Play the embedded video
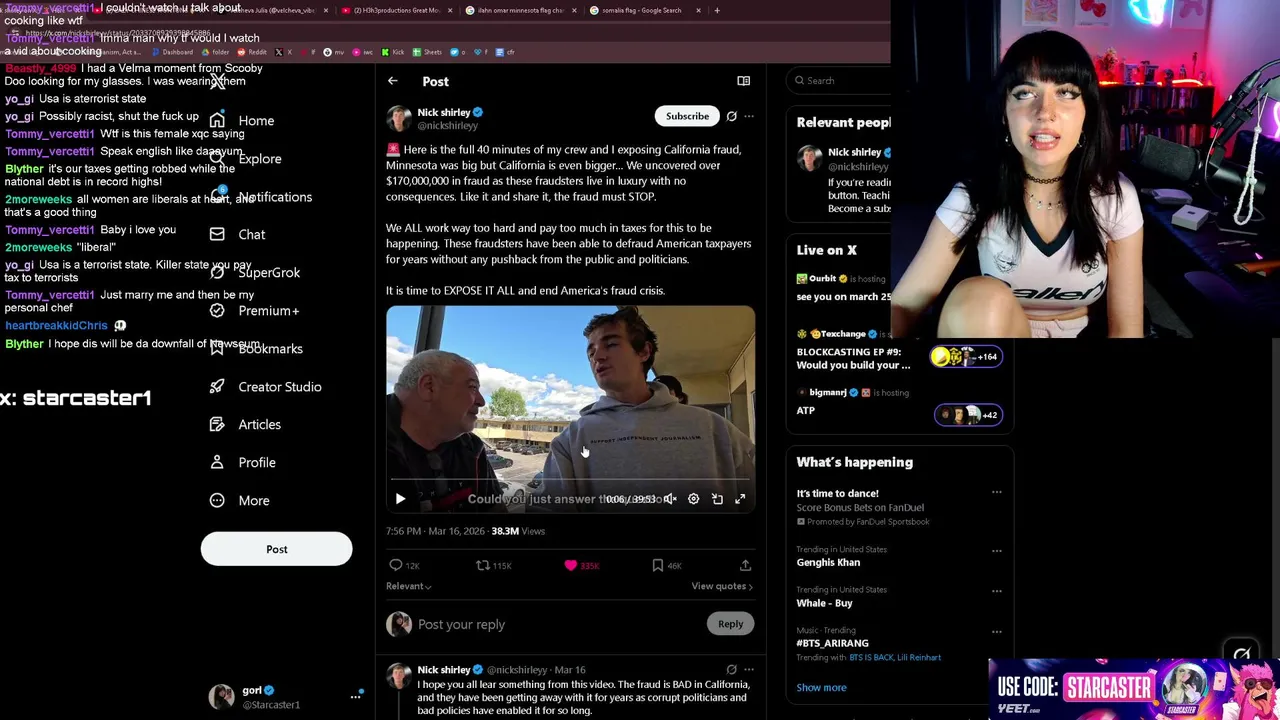This screenshot has height=720, width=1280. tap(400, 499)
